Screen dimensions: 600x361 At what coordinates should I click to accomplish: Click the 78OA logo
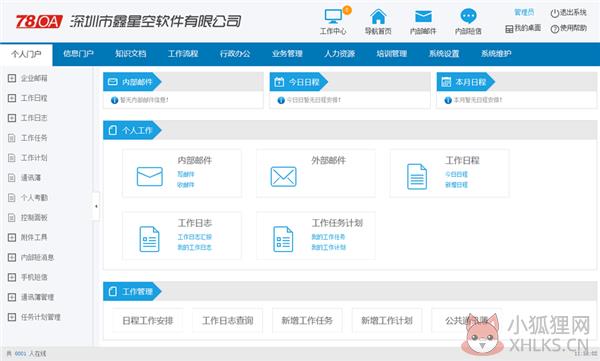coord(39,21)
